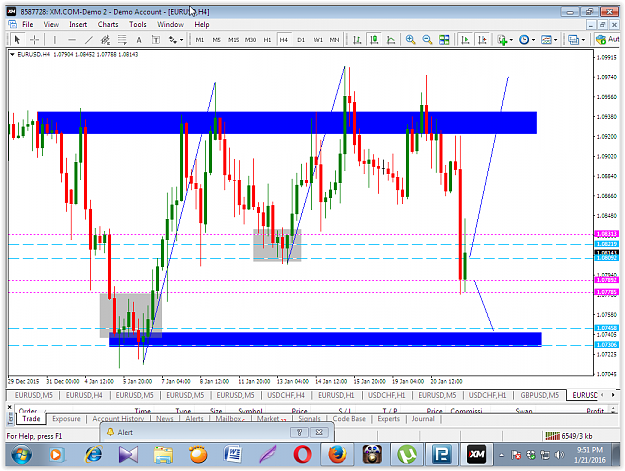Click the Text (A) tool
Viewport: 625px width, 471px height.
pos(139,39)
